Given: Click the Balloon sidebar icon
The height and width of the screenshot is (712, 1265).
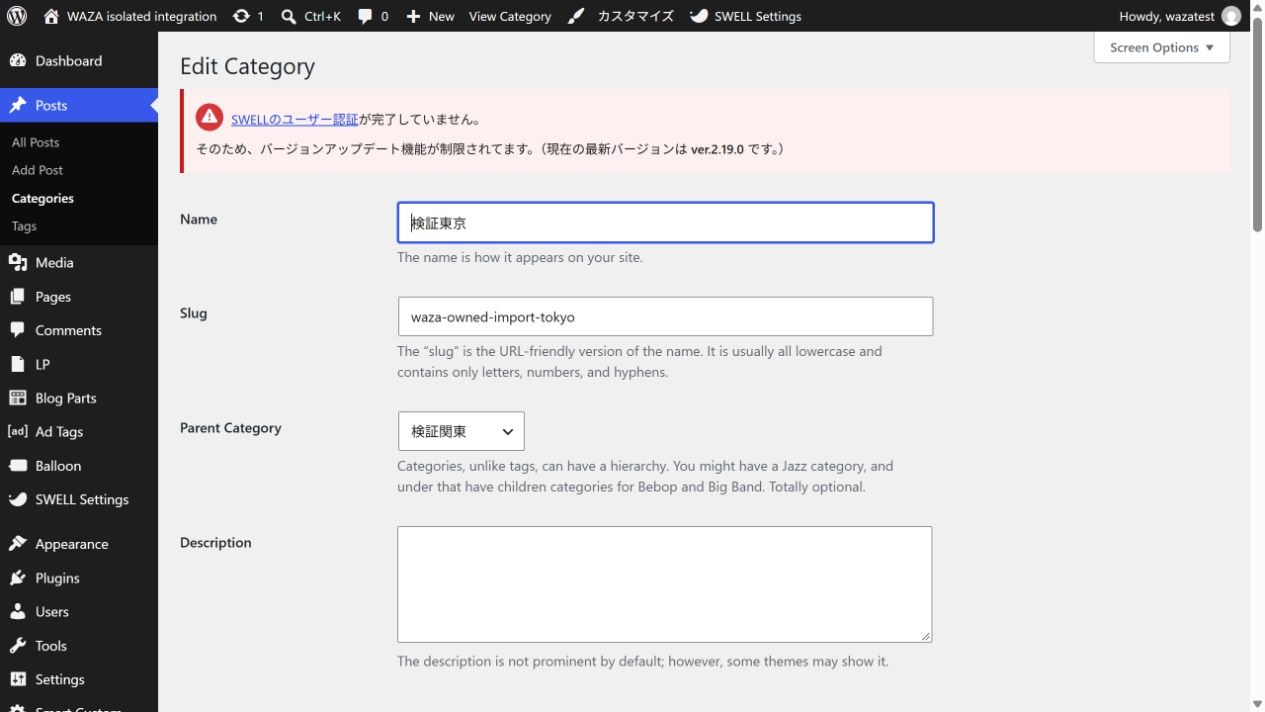Looking at the screenshot, I should coord(17,466).
